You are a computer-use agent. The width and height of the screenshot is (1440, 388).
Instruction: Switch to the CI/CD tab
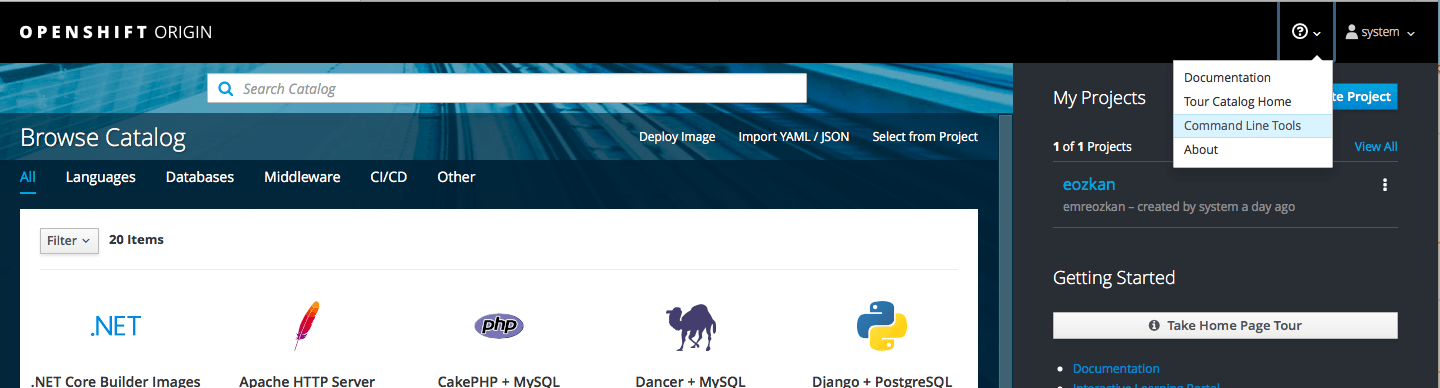[389, 177]
